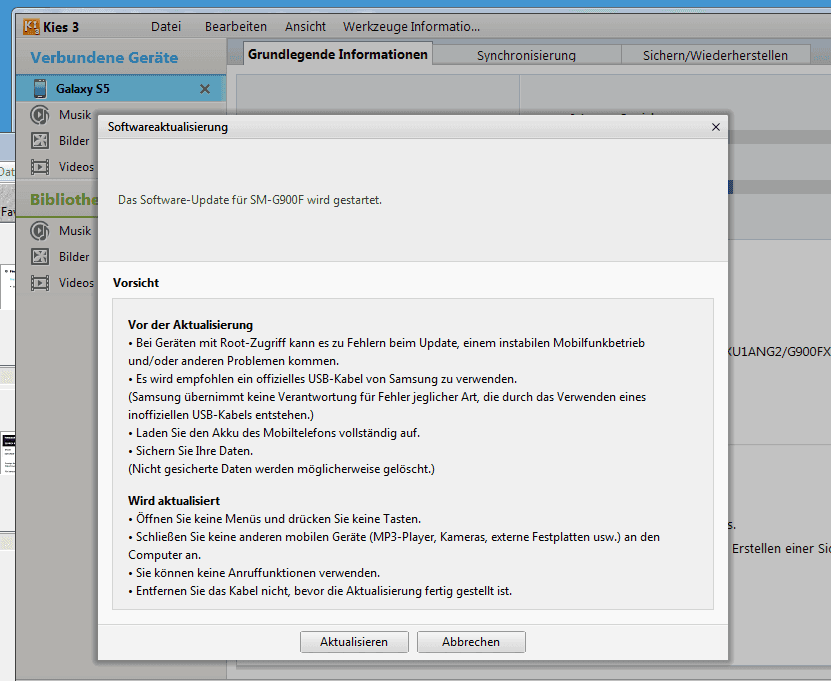Click the Aktualisieren button
The width and height of the screenshot is (831, 681).
coord(354,642)
